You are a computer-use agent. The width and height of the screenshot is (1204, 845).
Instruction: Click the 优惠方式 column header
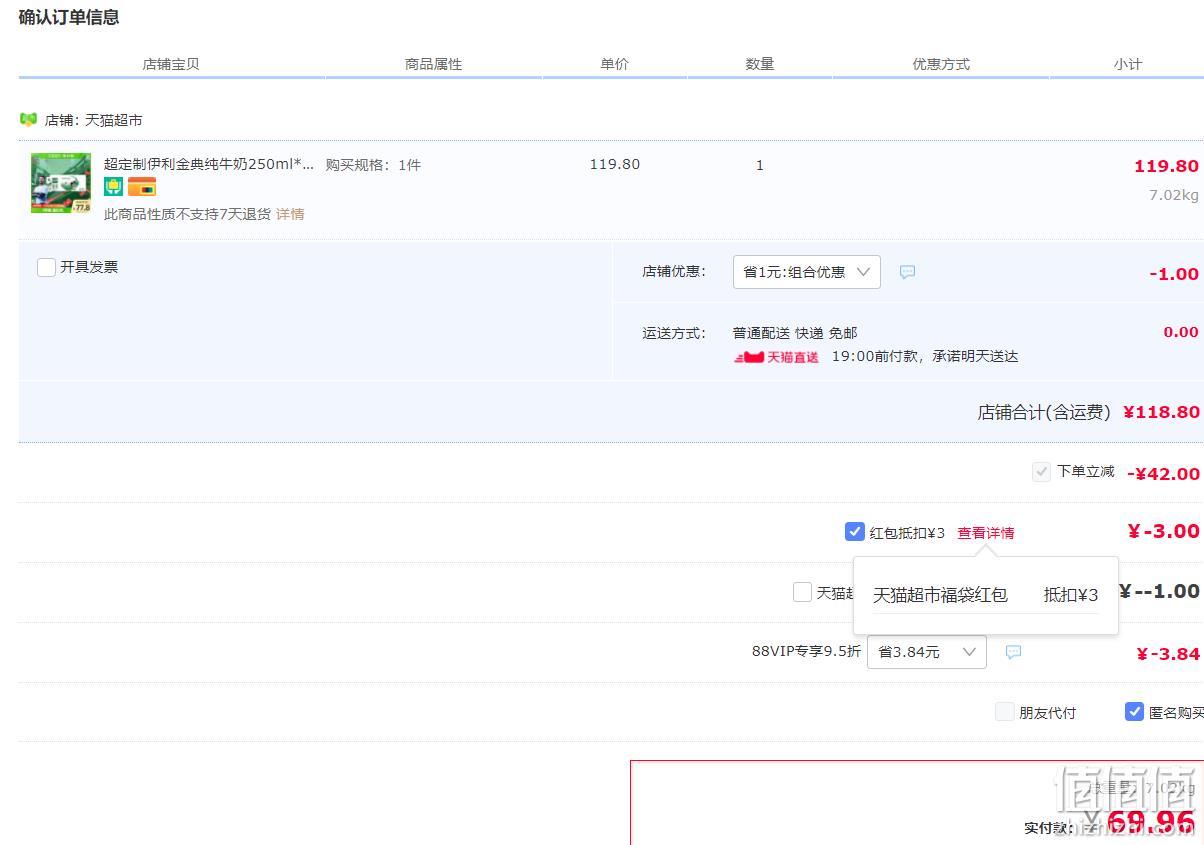pyautogui.click(x=941, y=64)
